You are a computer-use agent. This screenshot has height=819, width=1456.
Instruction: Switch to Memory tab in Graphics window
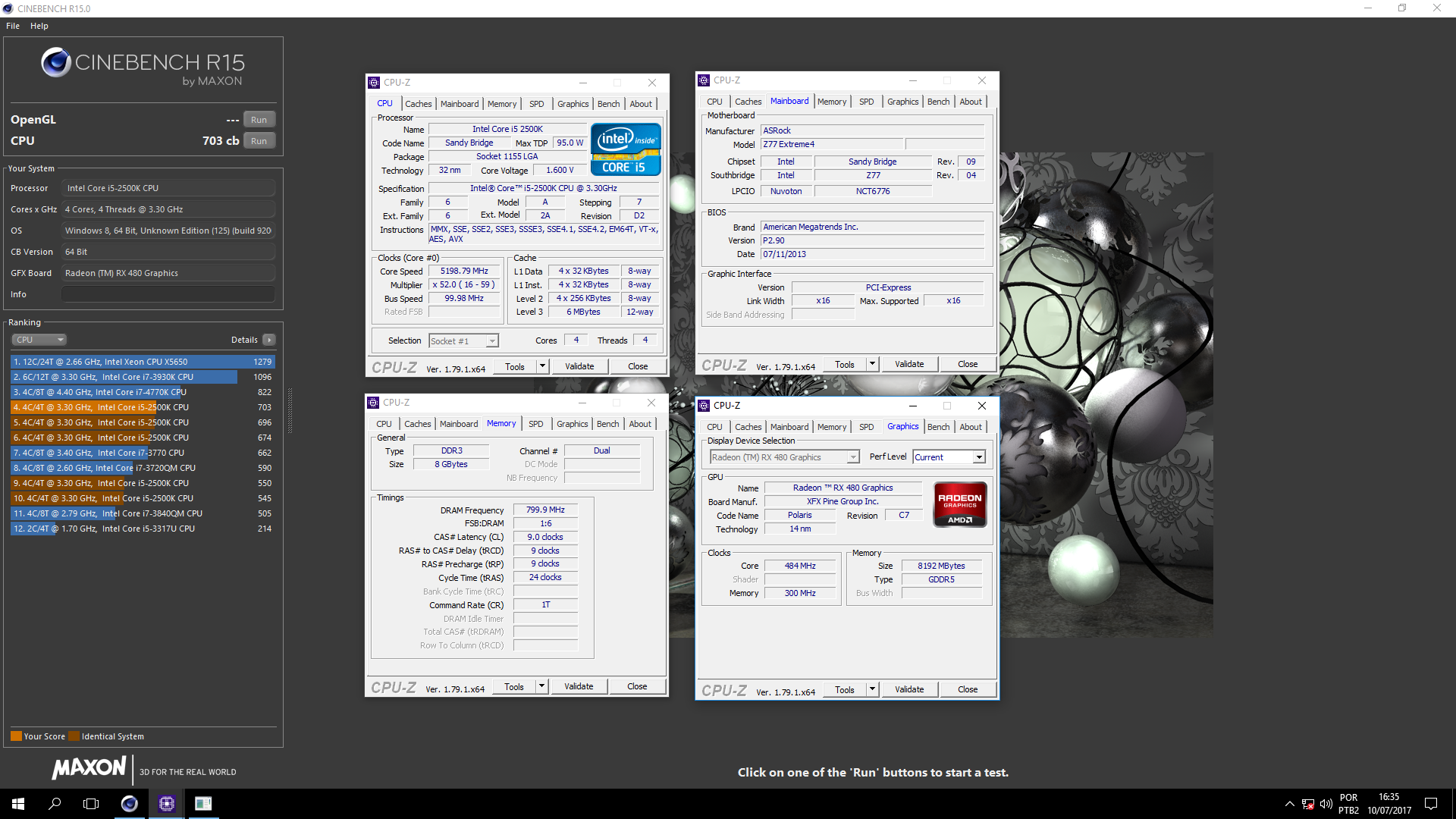(x=832, y=427)
